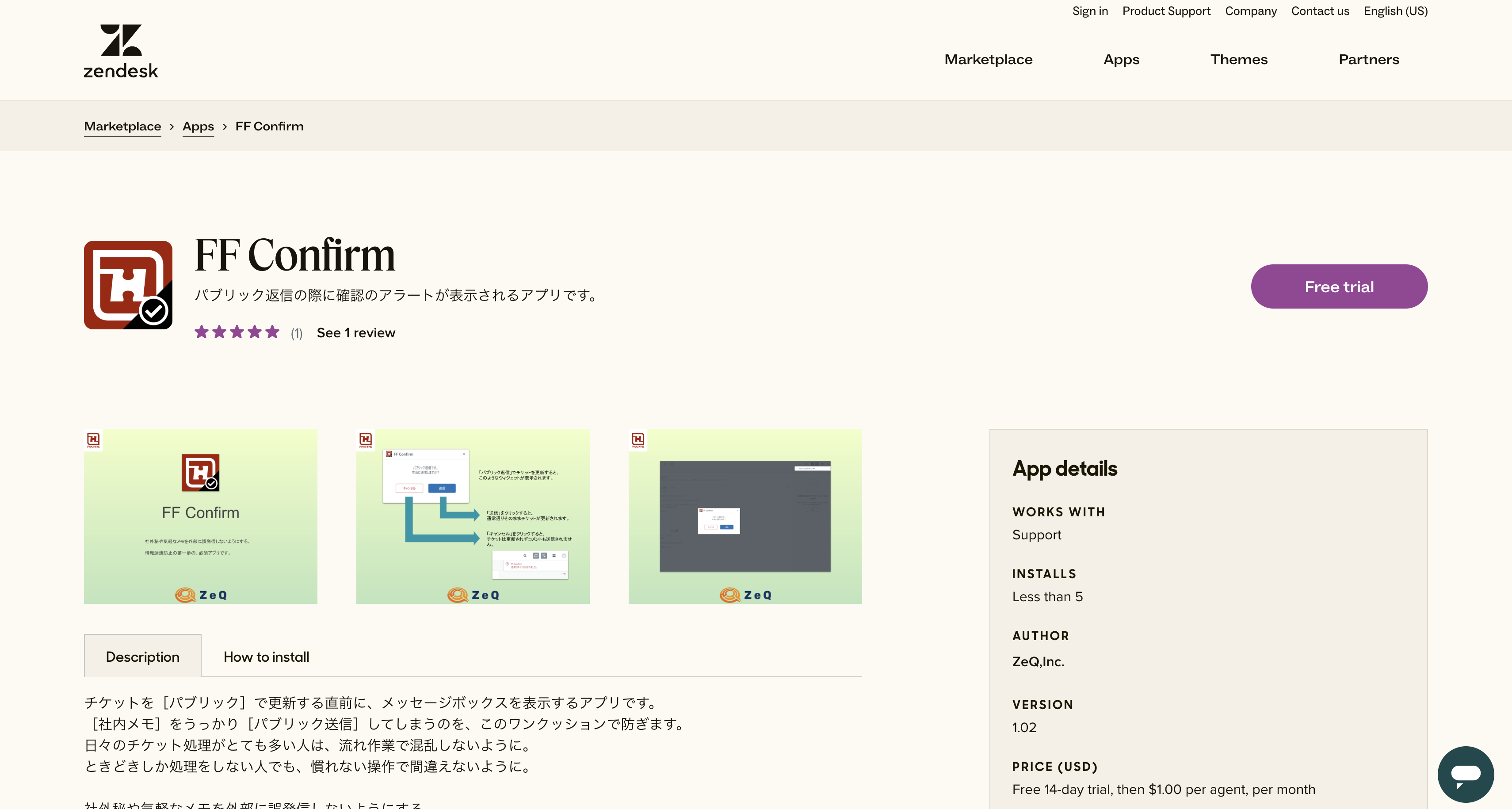The width and height of the screenshot is (1512, 809).
Task: Open Company link in top bar
Action: pyautogui.click(x=1251, y=11)
